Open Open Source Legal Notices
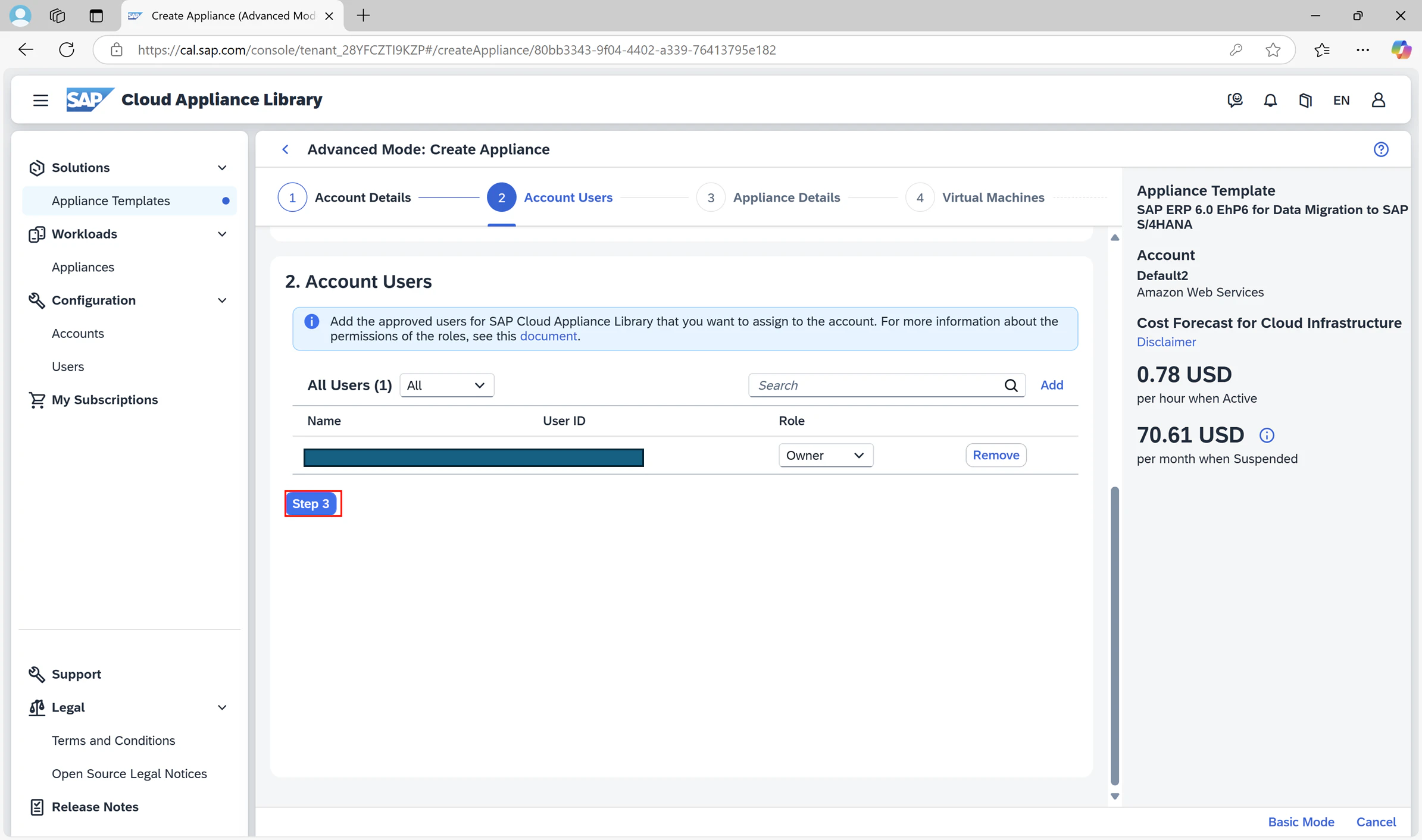 click(x=129, y=774)
